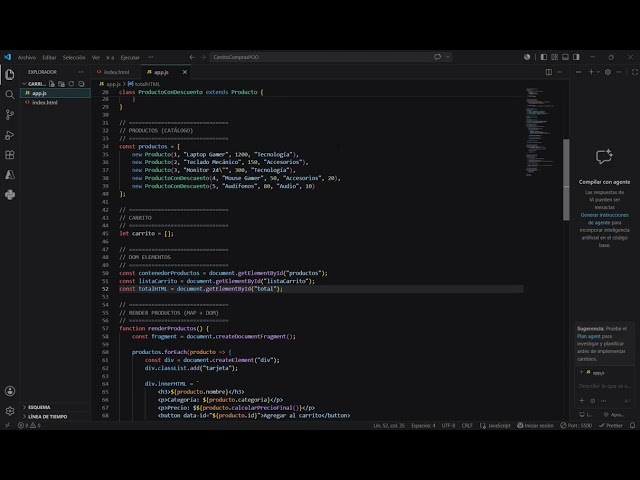The height and width of the screenshot is (480, 640).
Task: Click Port: 5500 in status bar
Action: pyautogui.click(x=576, y=425)
